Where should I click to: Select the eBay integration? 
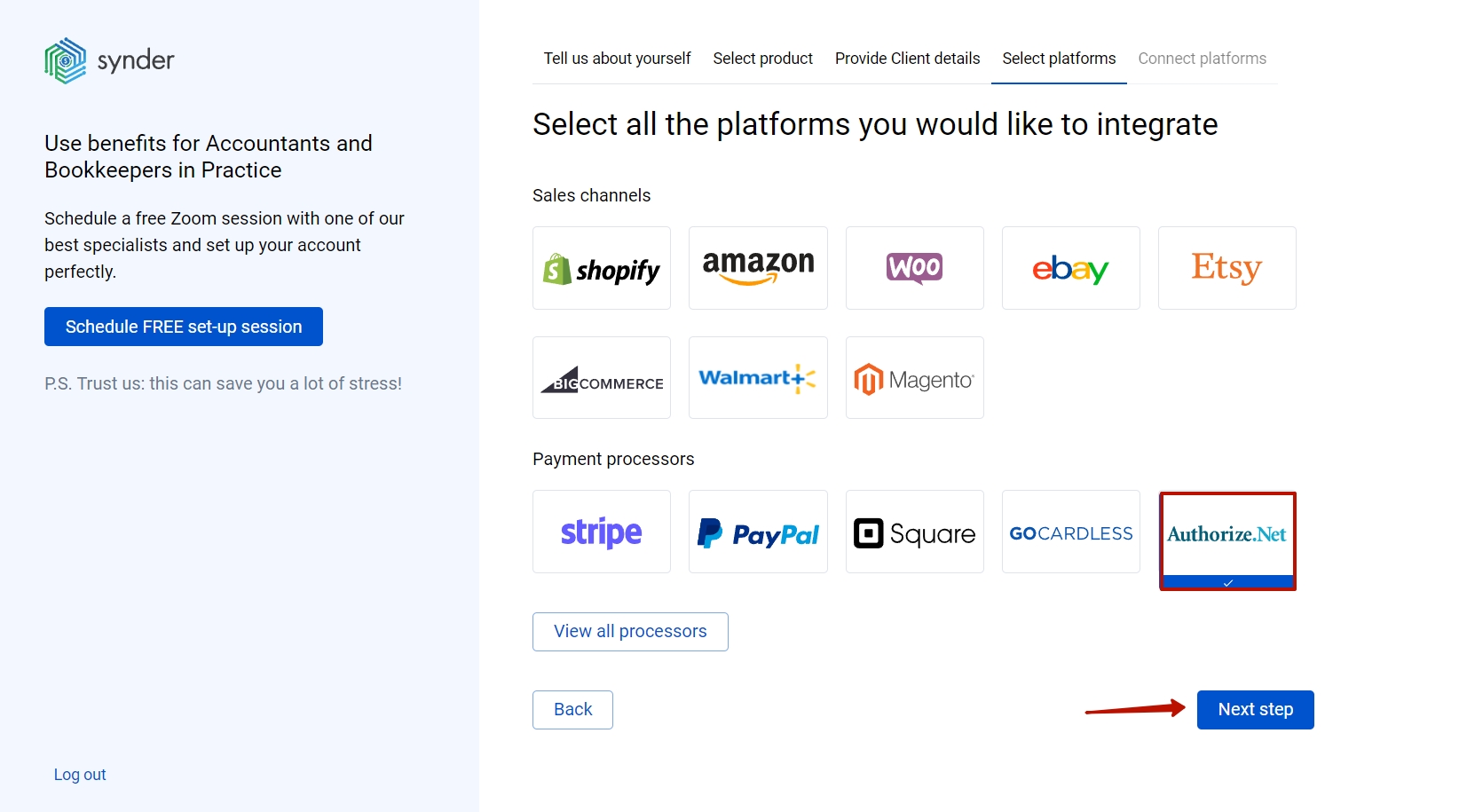(x=1070, y=268)
